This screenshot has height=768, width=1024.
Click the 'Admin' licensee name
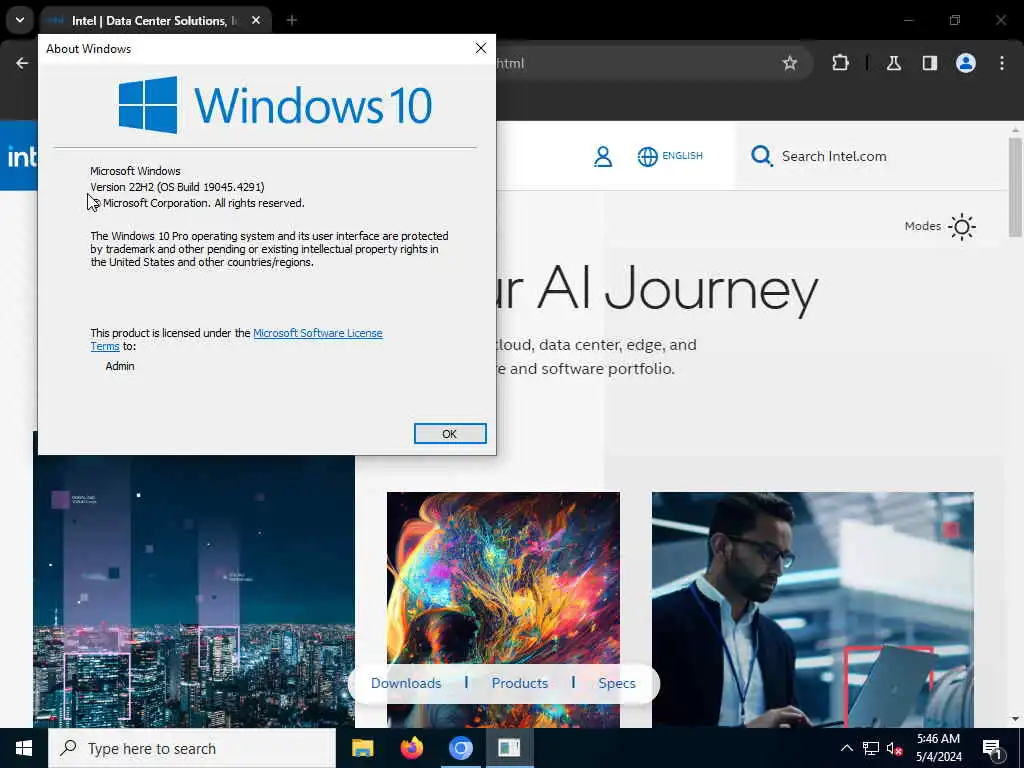click(120, 366)
